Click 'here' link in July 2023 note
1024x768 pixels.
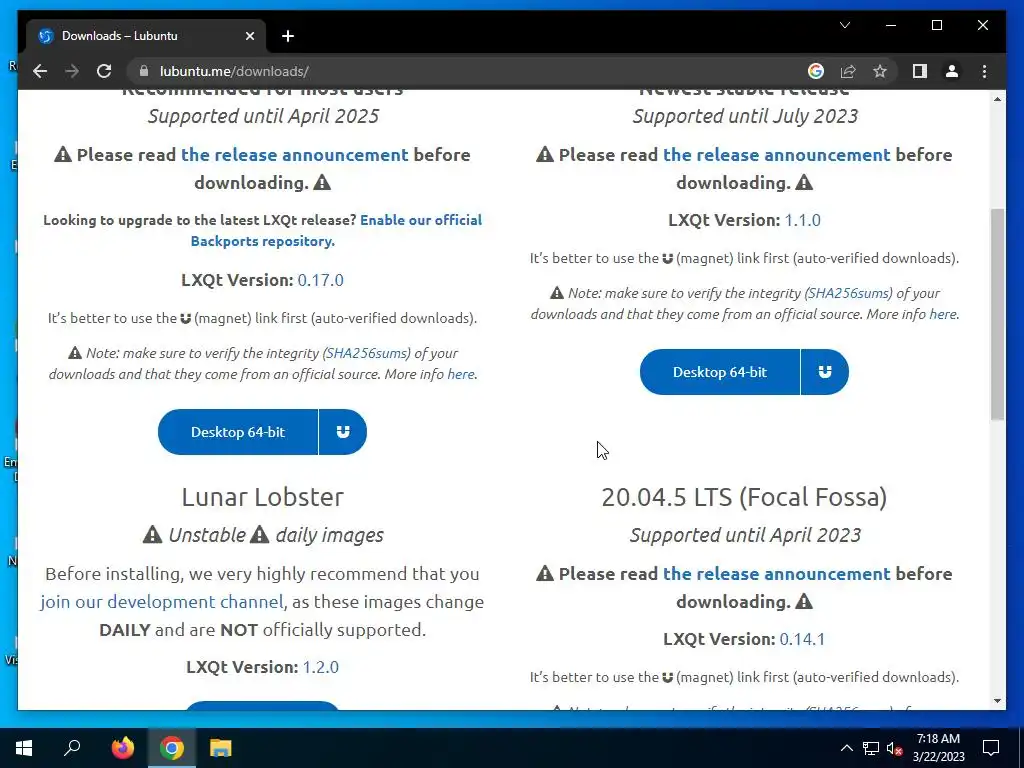click(x=943, y=314)
